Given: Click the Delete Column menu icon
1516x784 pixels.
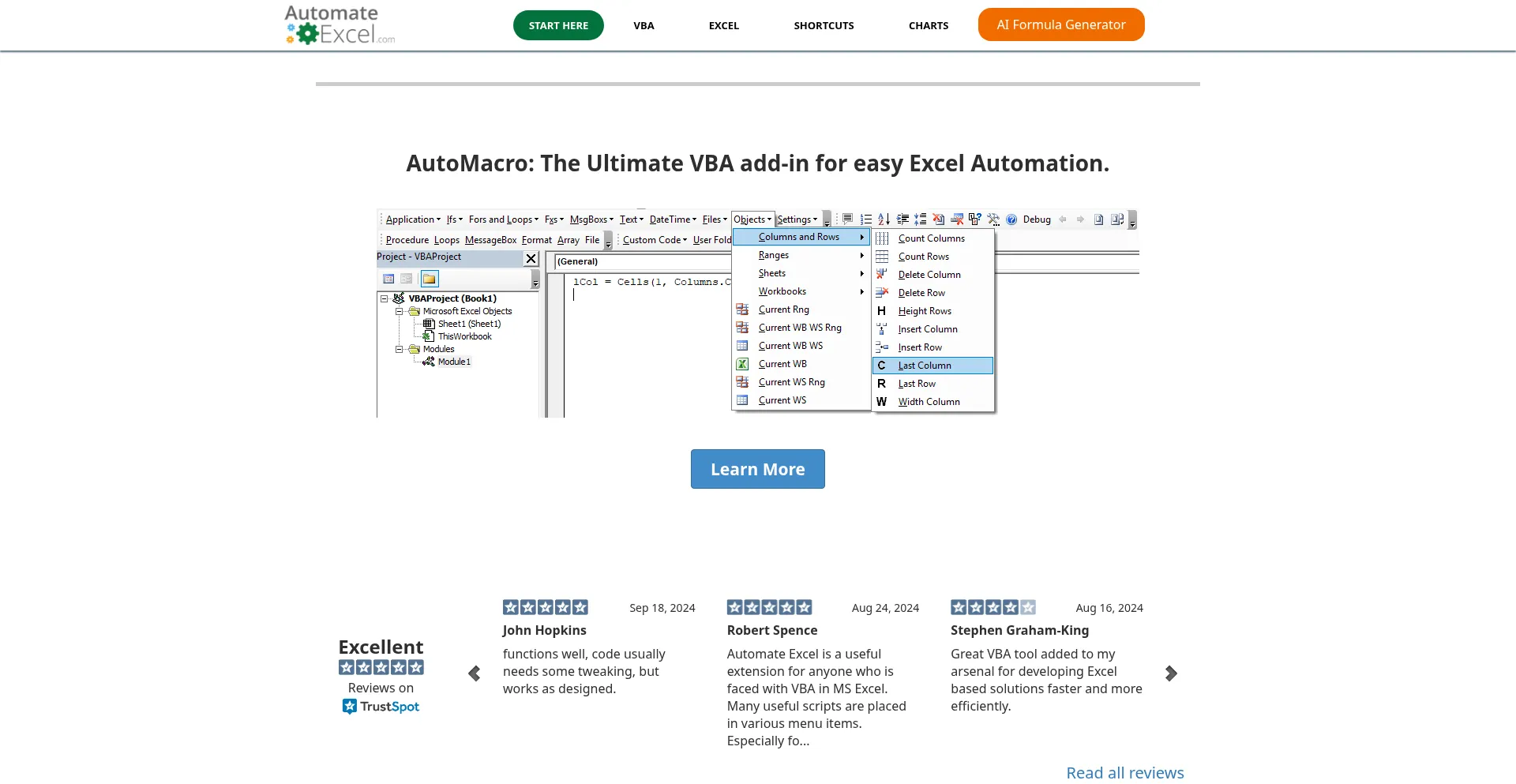Looking at the screenshot, I should point(882,274).
